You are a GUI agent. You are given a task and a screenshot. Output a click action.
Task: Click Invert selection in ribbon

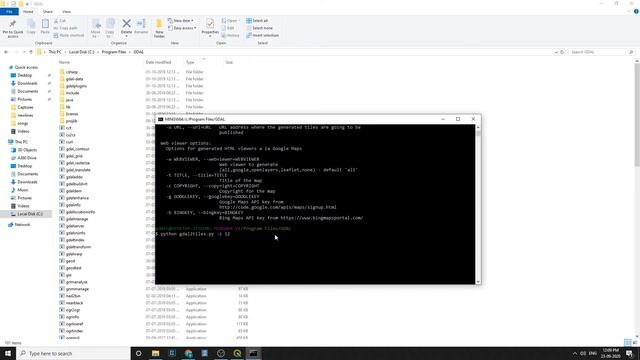(x=262, y=35)
